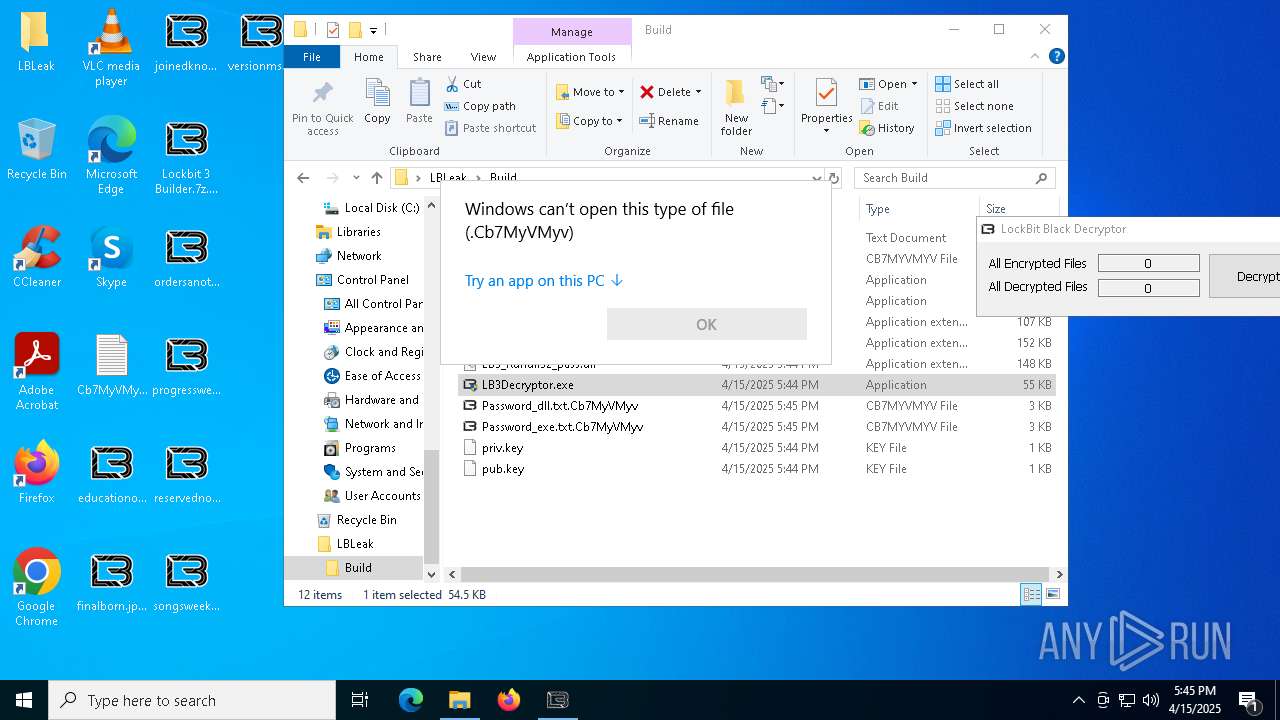Click the New folder icon
This screenshot has height=720, width=1280.
pos(736,94)
